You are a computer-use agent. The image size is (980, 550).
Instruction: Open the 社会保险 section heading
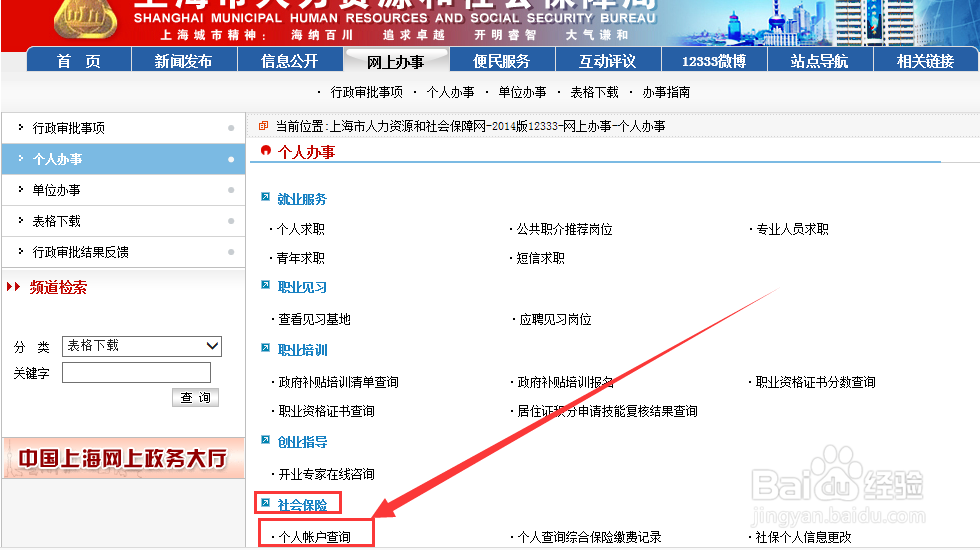(302, 506)
